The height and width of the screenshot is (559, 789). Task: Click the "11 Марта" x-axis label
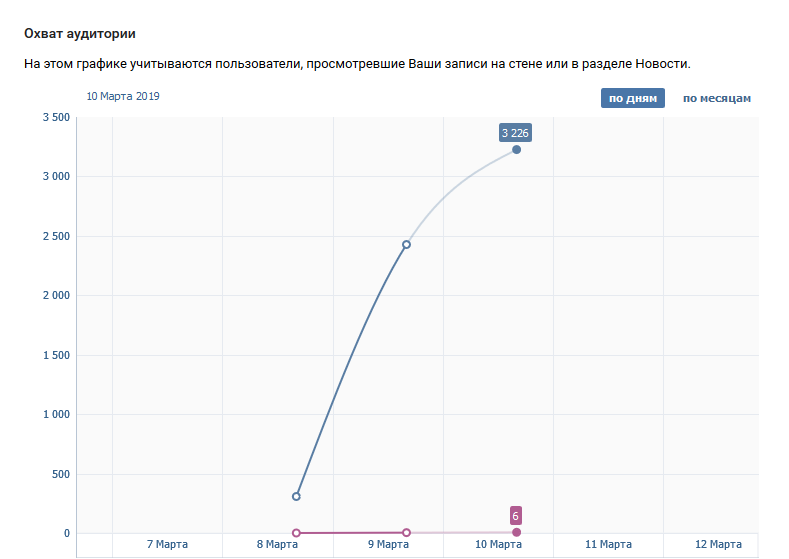(x=608, y=544)
